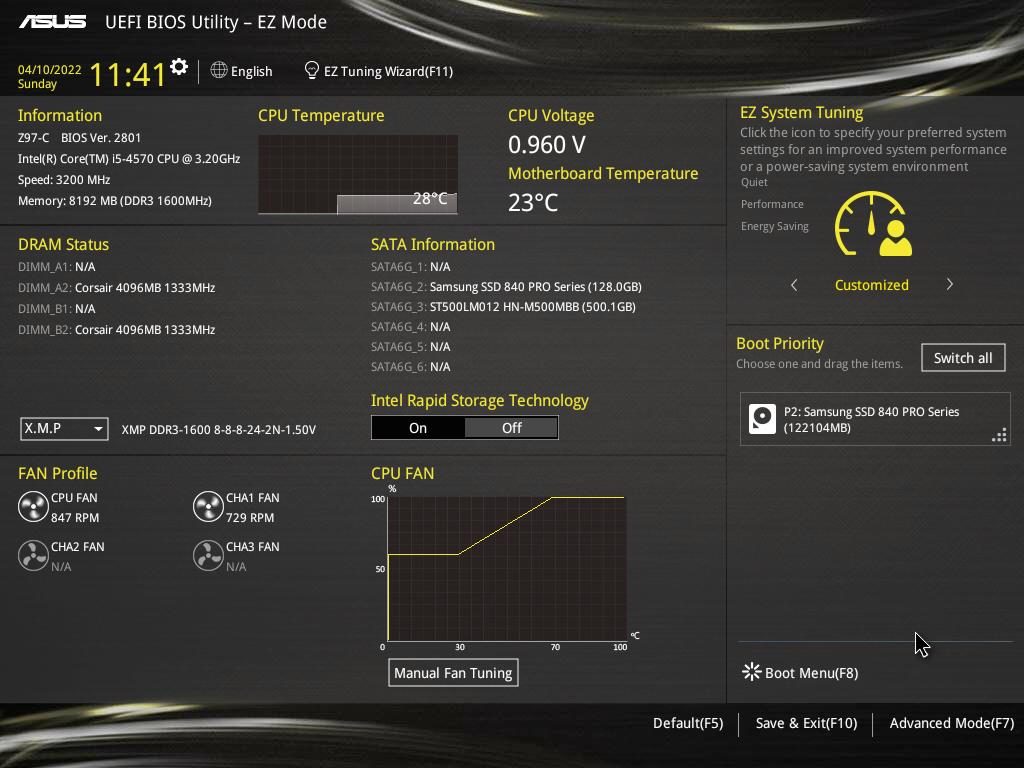Click the FAN Profile heading

[57, 473]
